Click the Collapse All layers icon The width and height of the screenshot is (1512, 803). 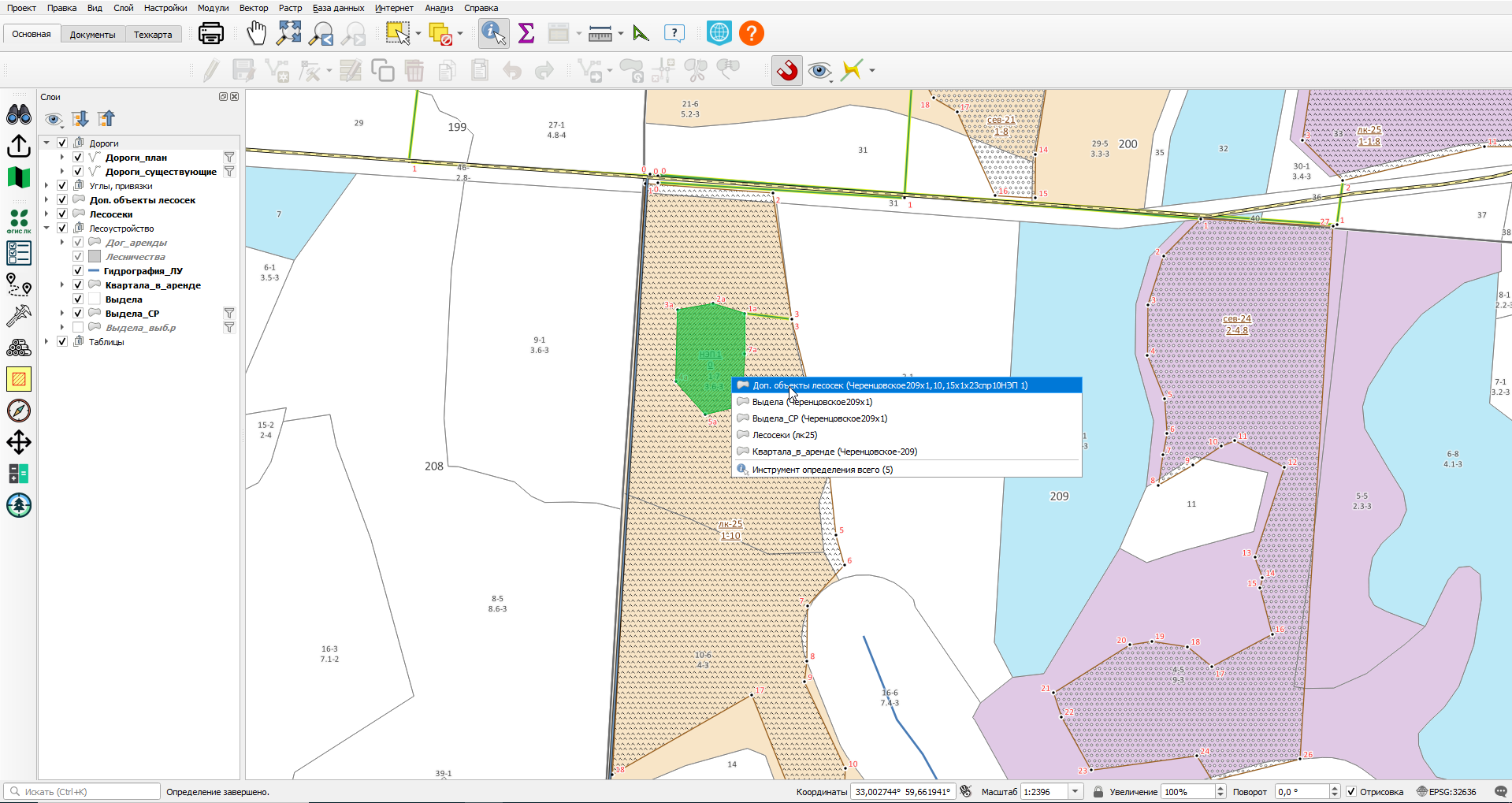pos(106,119)
